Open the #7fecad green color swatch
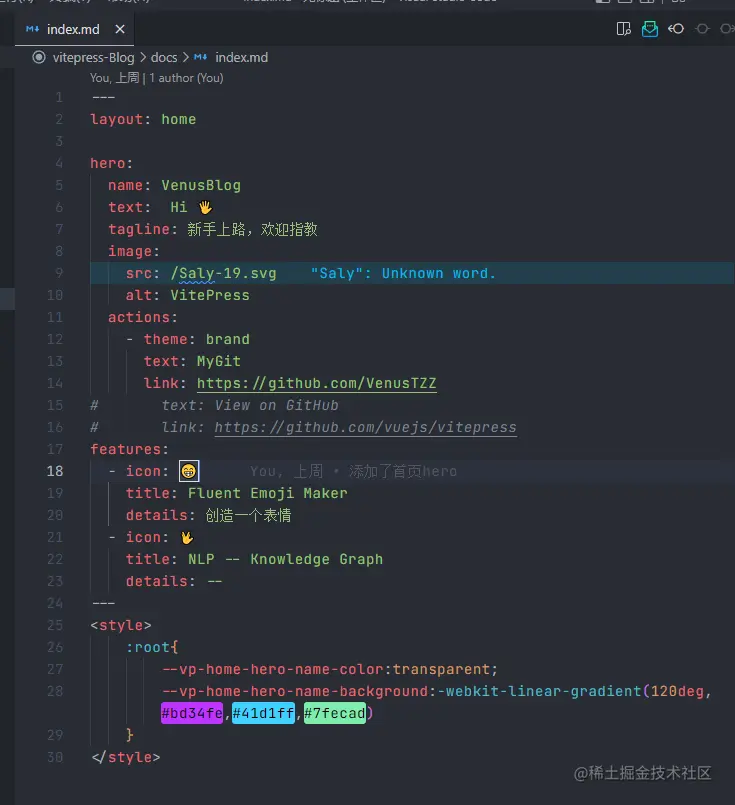 pos(335,713)
